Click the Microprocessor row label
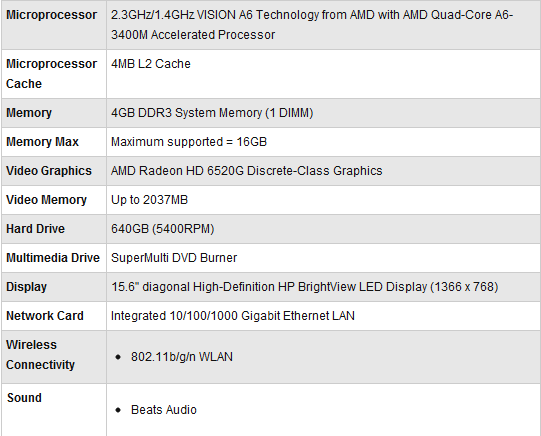The height and width of the screenshot is (436, 541). click(x=51, y=15)
